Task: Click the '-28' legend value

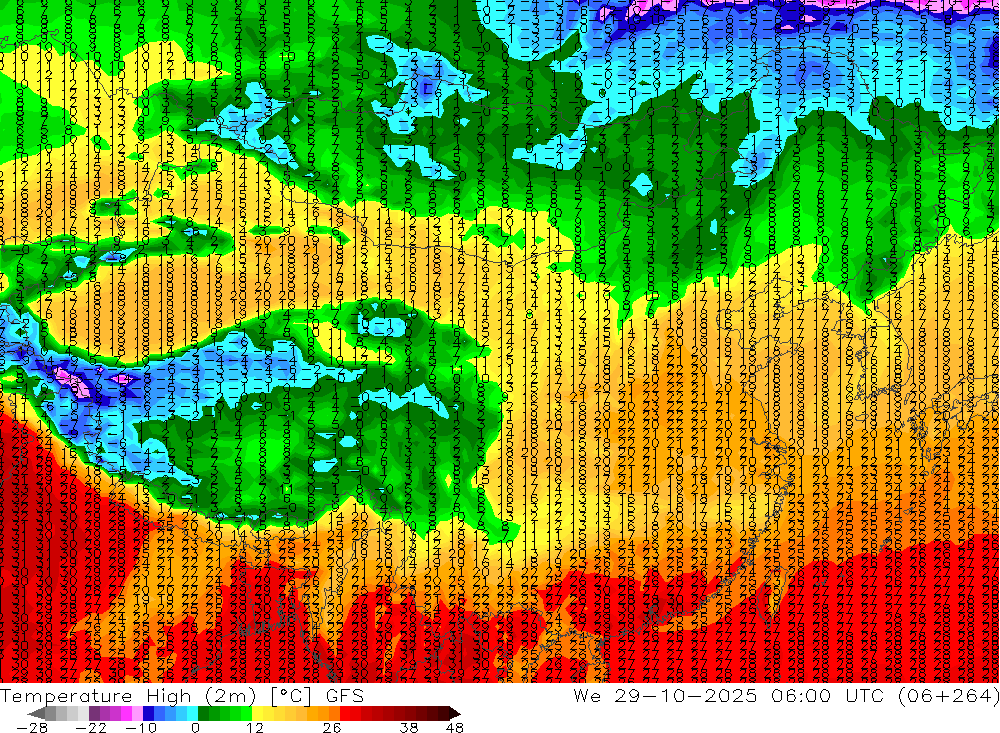Action: [32, 727]
